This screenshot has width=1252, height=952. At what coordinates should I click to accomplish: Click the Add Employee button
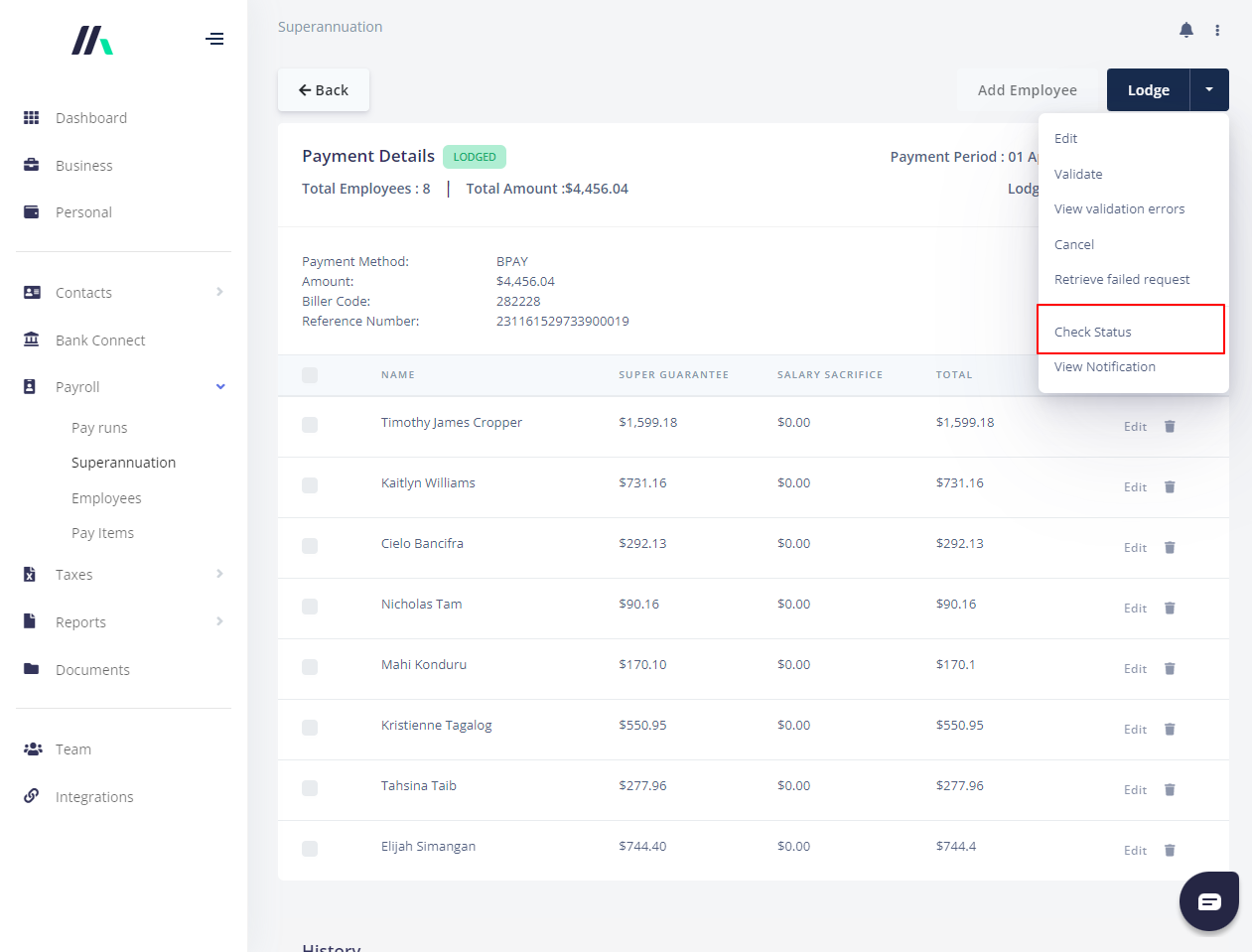pyautogui.click(x=1027, y=90)
